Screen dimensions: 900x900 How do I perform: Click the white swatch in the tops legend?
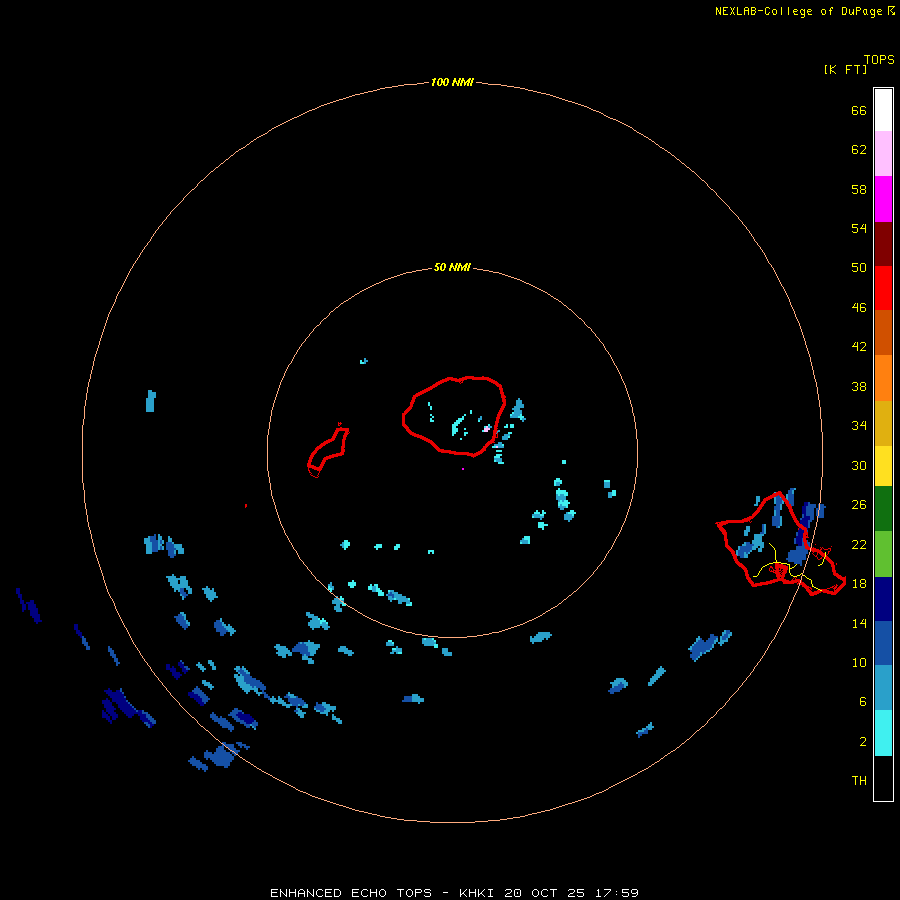click(883, 110)
